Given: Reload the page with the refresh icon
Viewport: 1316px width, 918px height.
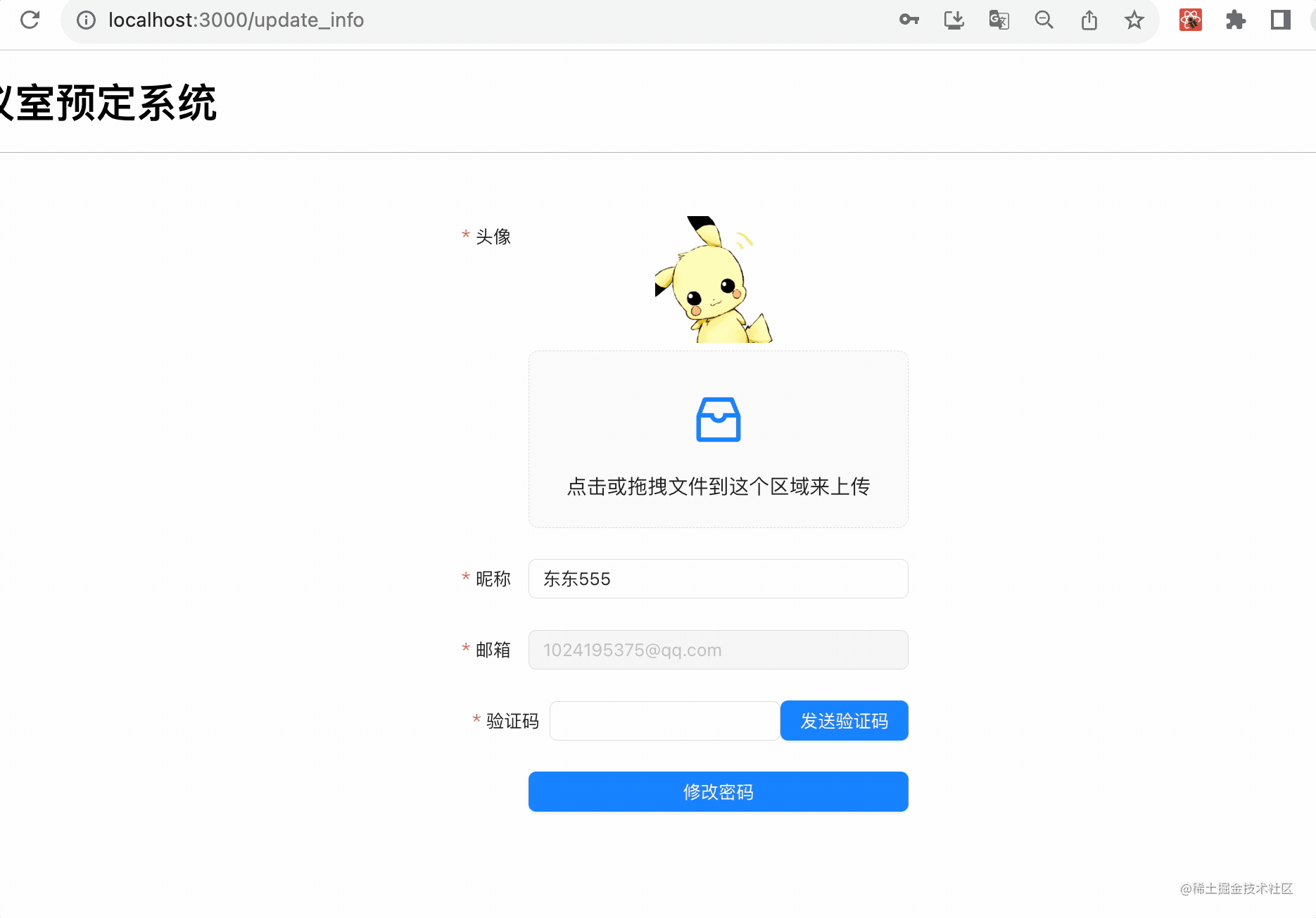Looking at the screenshot, I should [x=30, y=20].
